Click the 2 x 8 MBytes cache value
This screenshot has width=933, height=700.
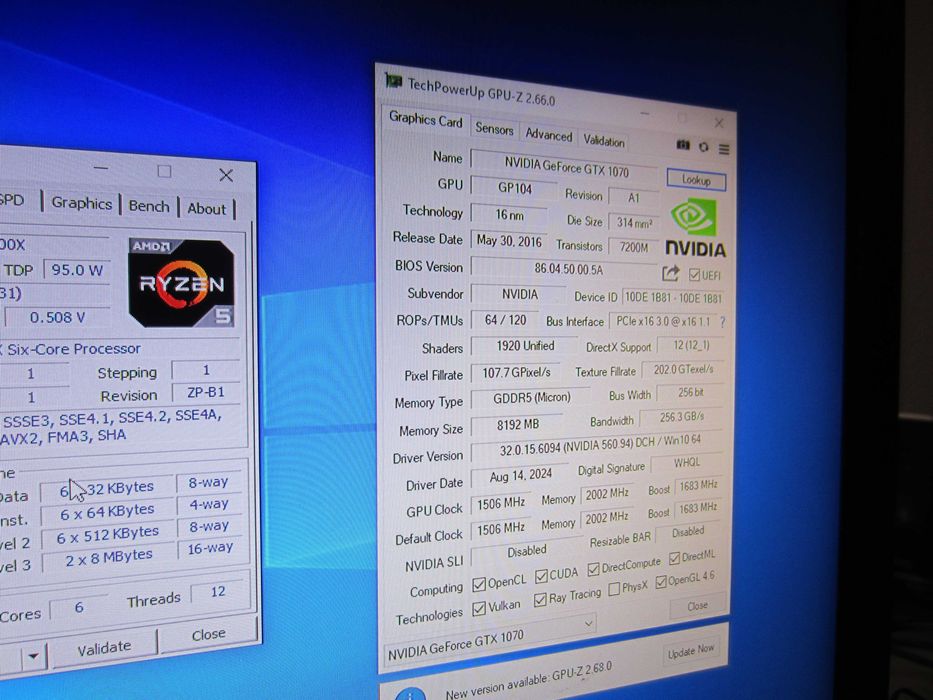tap(109, 558)
